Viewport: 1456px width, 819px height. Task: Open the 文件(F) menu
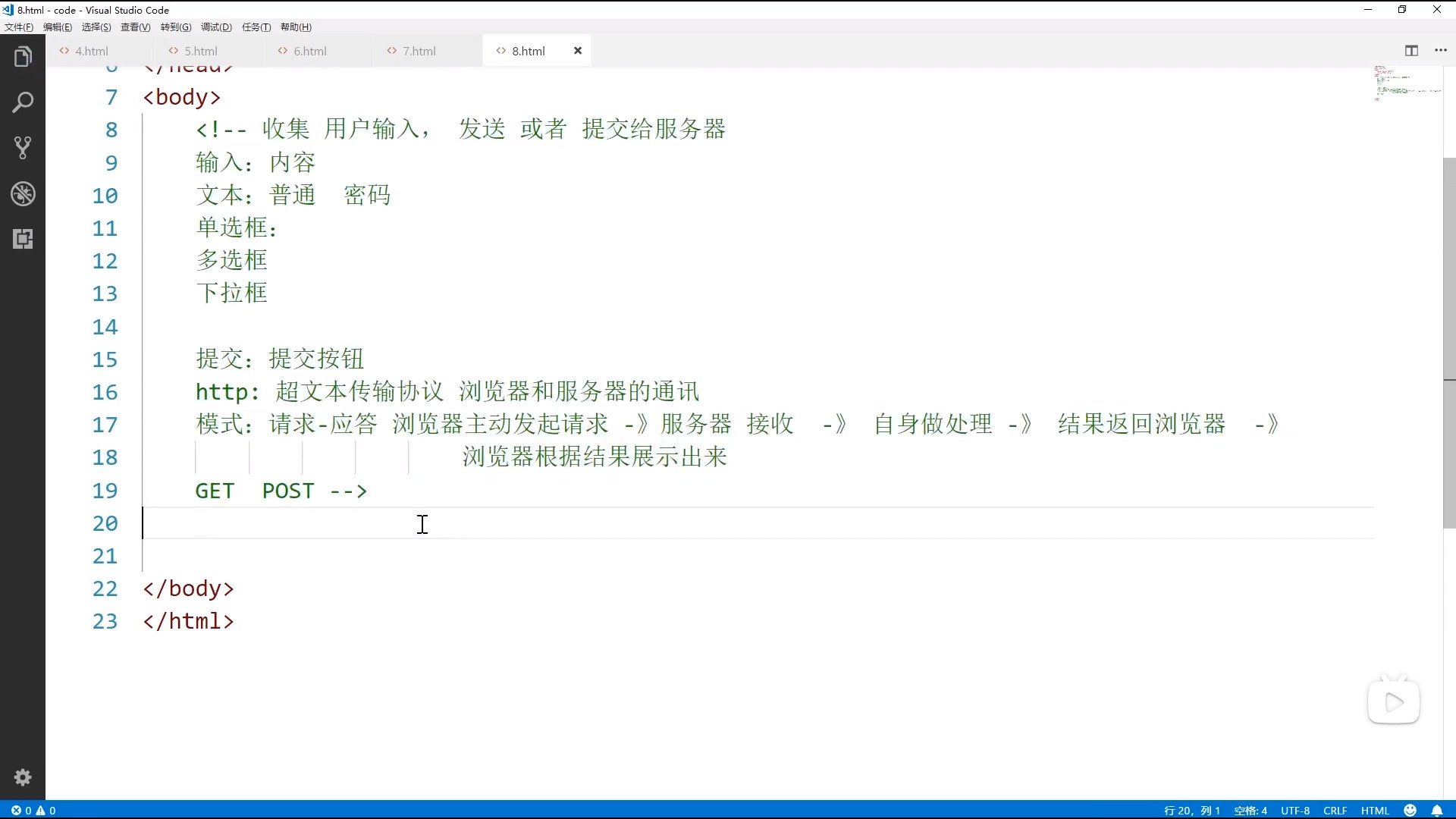click(19, 27)
